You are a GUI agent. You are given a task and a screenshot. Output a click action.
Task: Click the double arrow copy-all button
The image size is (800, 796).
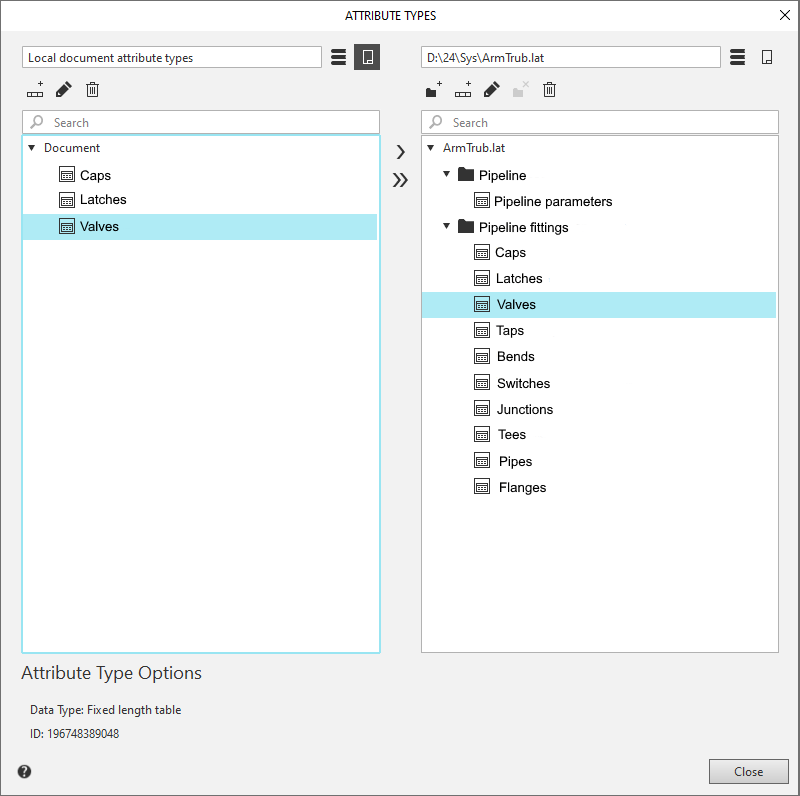coord(400,180)
